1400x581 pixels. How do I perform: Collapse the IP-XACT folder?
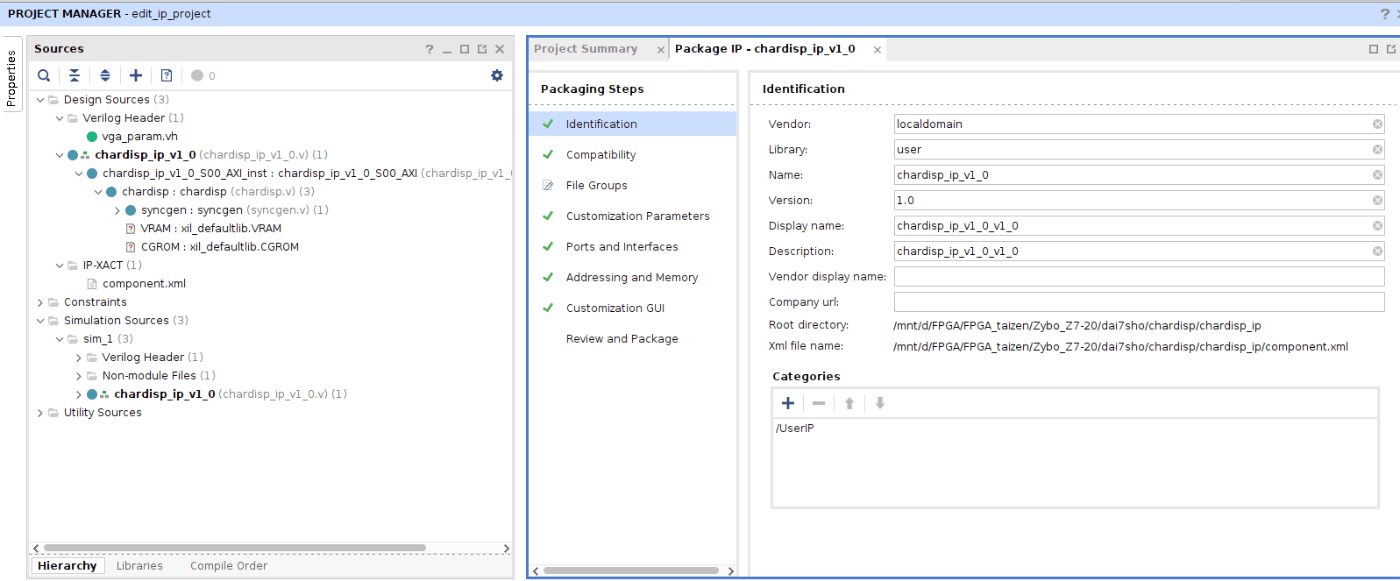pyautogui.click(x=60, y=265)
